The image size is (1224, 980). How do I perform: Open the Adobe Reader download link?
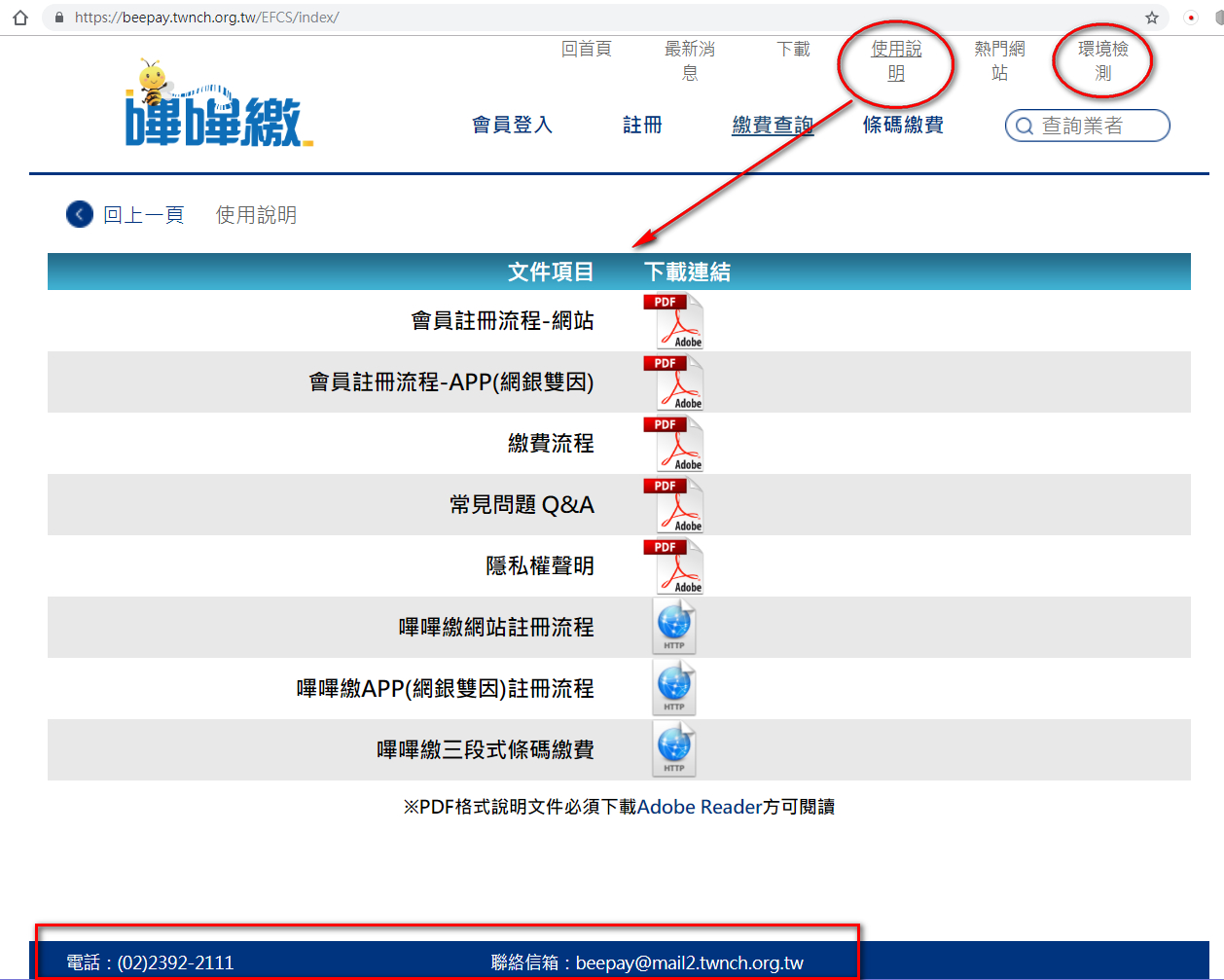(699, 807)
